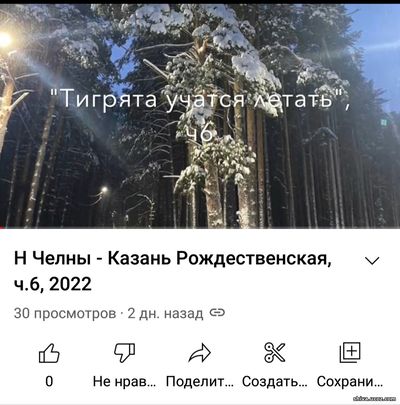This screenshot has height=405, width=400.
Task: Open the video title 'Н Челны - Казань Рождественская'
Action: 173,258
